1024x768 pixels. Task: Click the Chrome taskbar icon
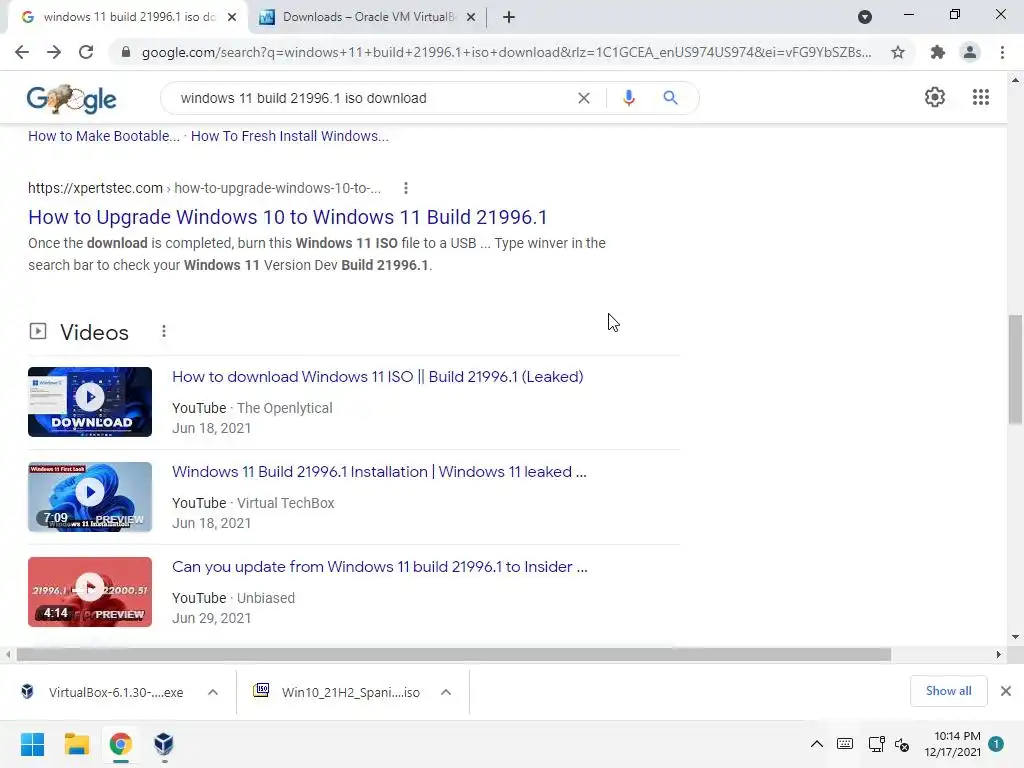click(x=120, y=744)
